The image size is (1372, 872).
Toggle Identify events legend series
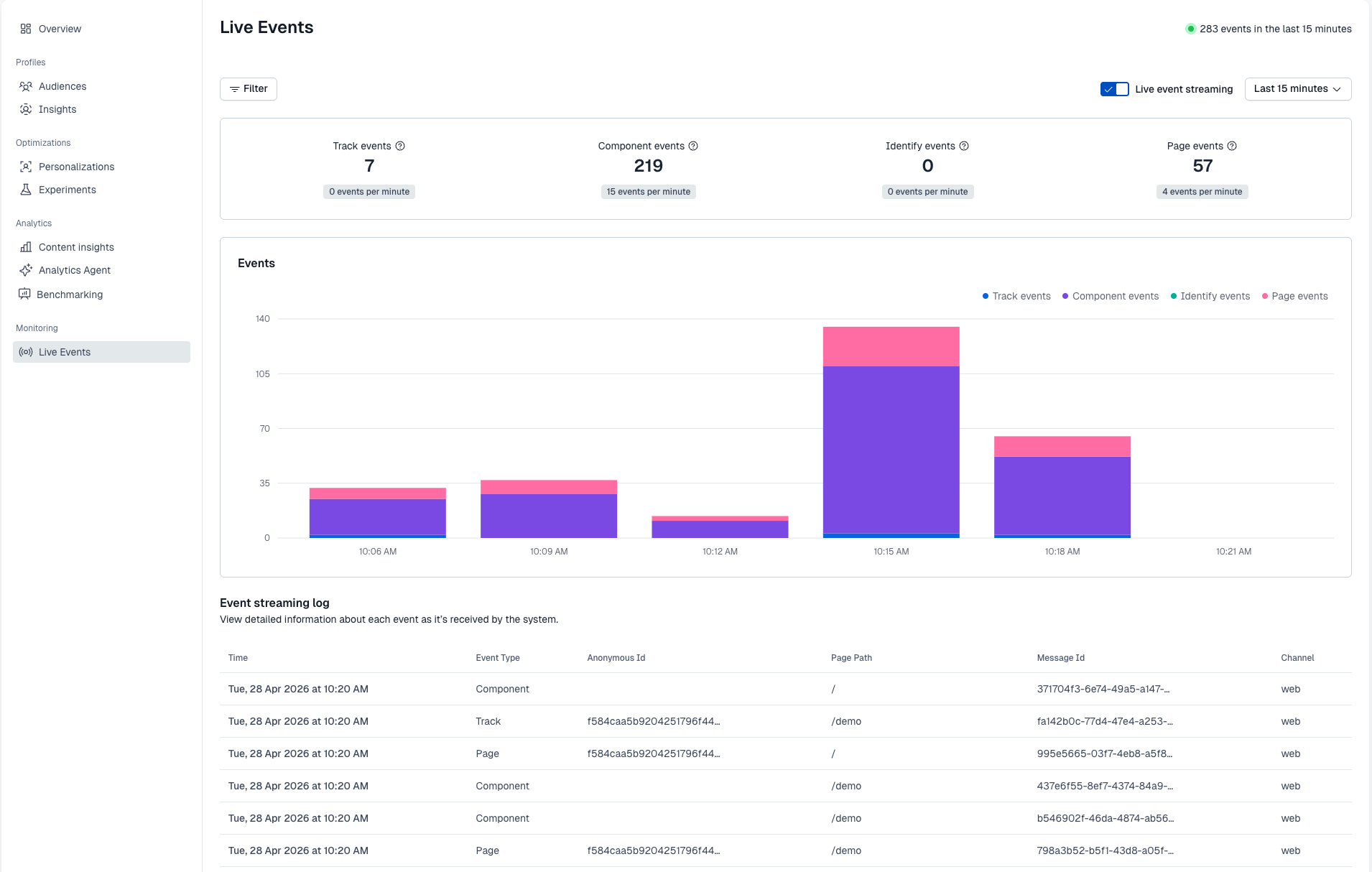point(1210,296)
